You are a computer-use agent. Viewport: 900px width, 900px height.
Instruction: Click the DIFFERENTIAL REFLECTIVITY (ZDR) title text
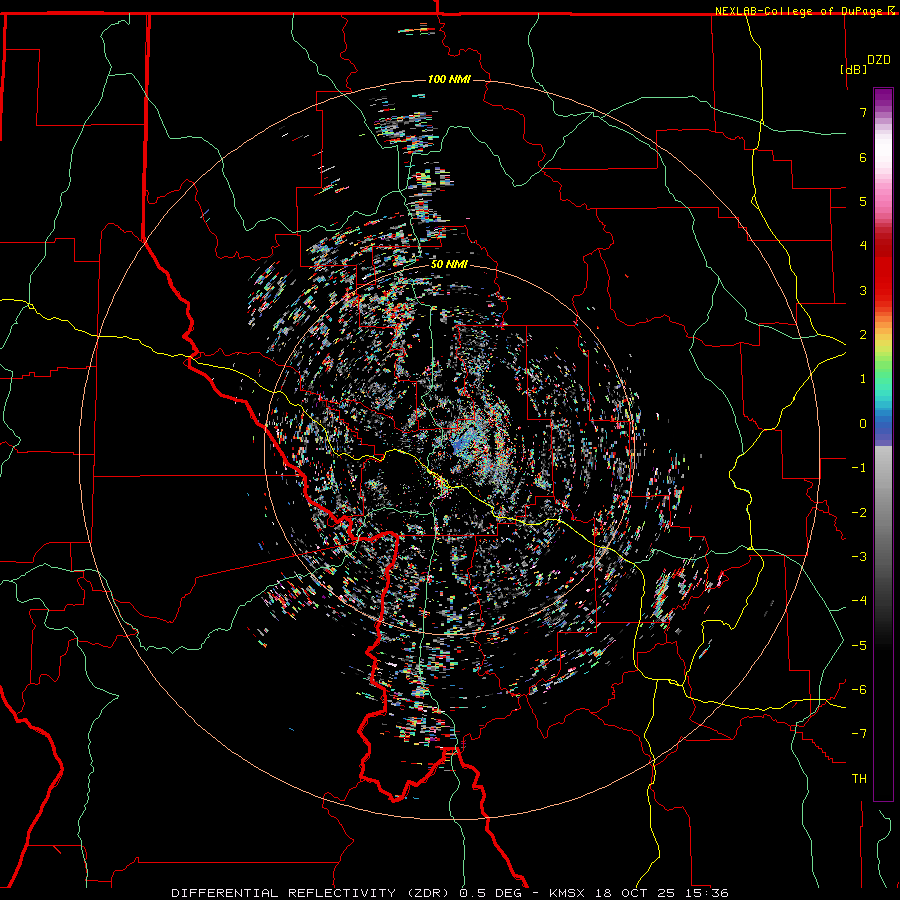[312, 892]
